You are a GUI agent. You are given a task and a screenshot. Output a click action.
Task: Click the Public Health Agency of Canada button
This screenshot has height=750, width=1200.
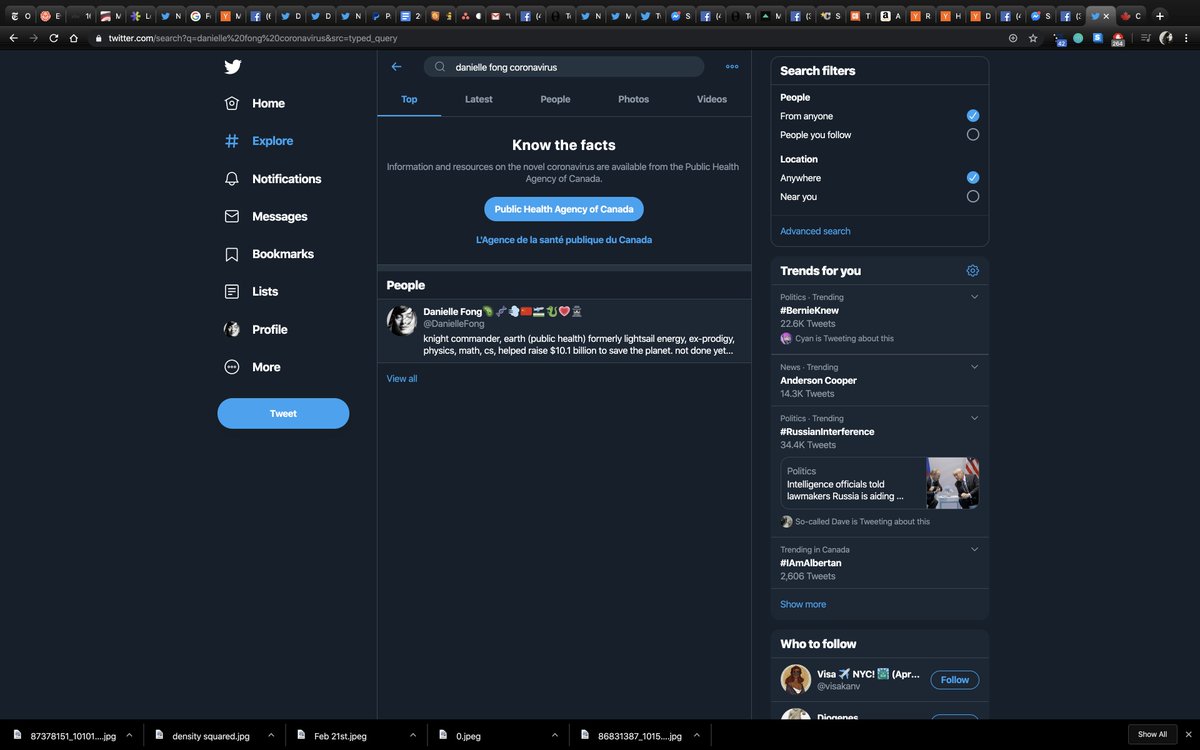point(564,209)
